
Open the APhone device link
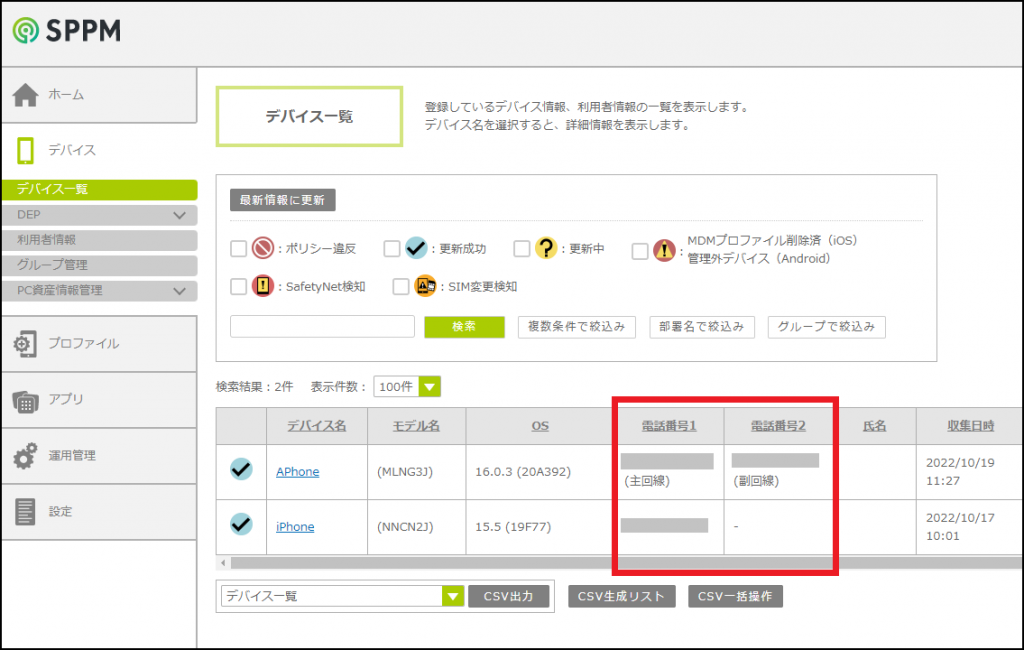297,472
